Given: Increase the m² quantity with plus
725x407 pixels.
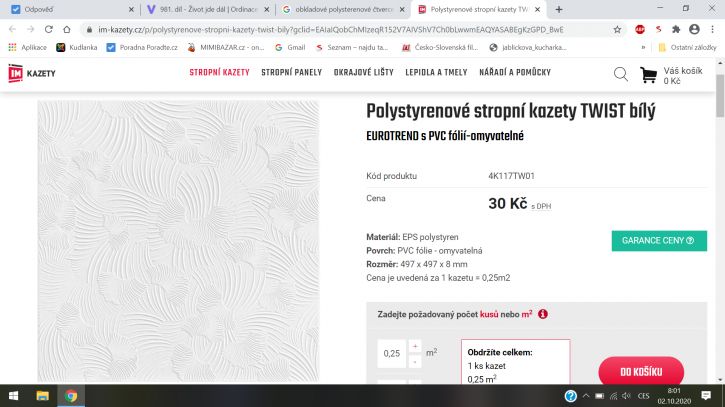Looking at the screenshot, I should tap(415, 346).
